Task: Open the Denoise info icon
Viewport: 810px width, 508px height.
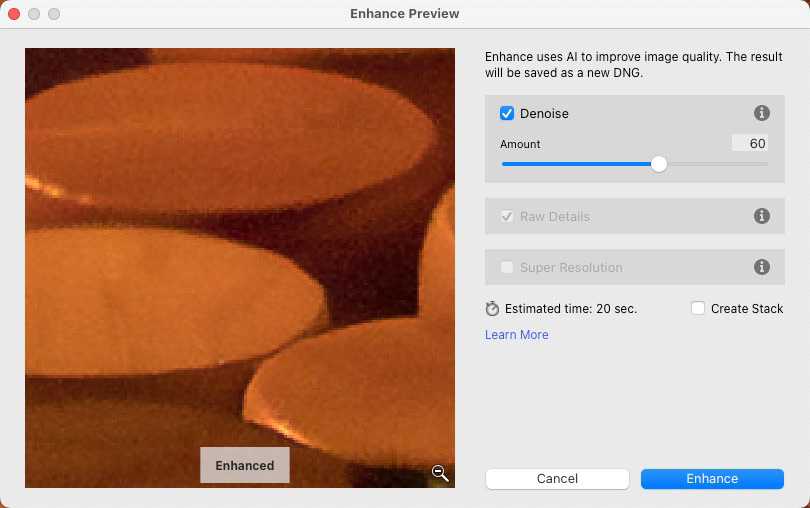Action: (x=761, y=113)
